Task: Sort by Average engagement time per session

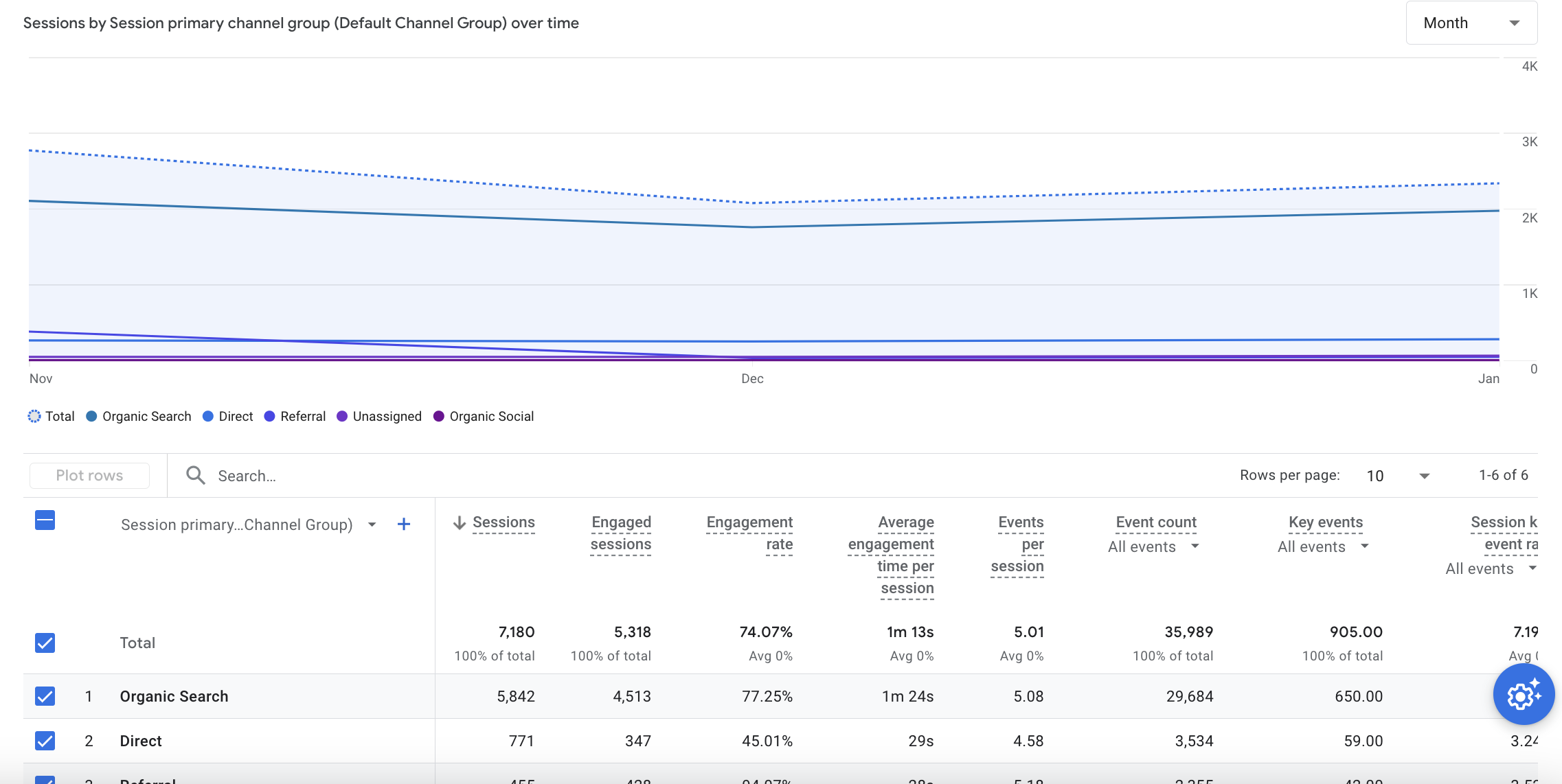Action: (x=891, y=555)
